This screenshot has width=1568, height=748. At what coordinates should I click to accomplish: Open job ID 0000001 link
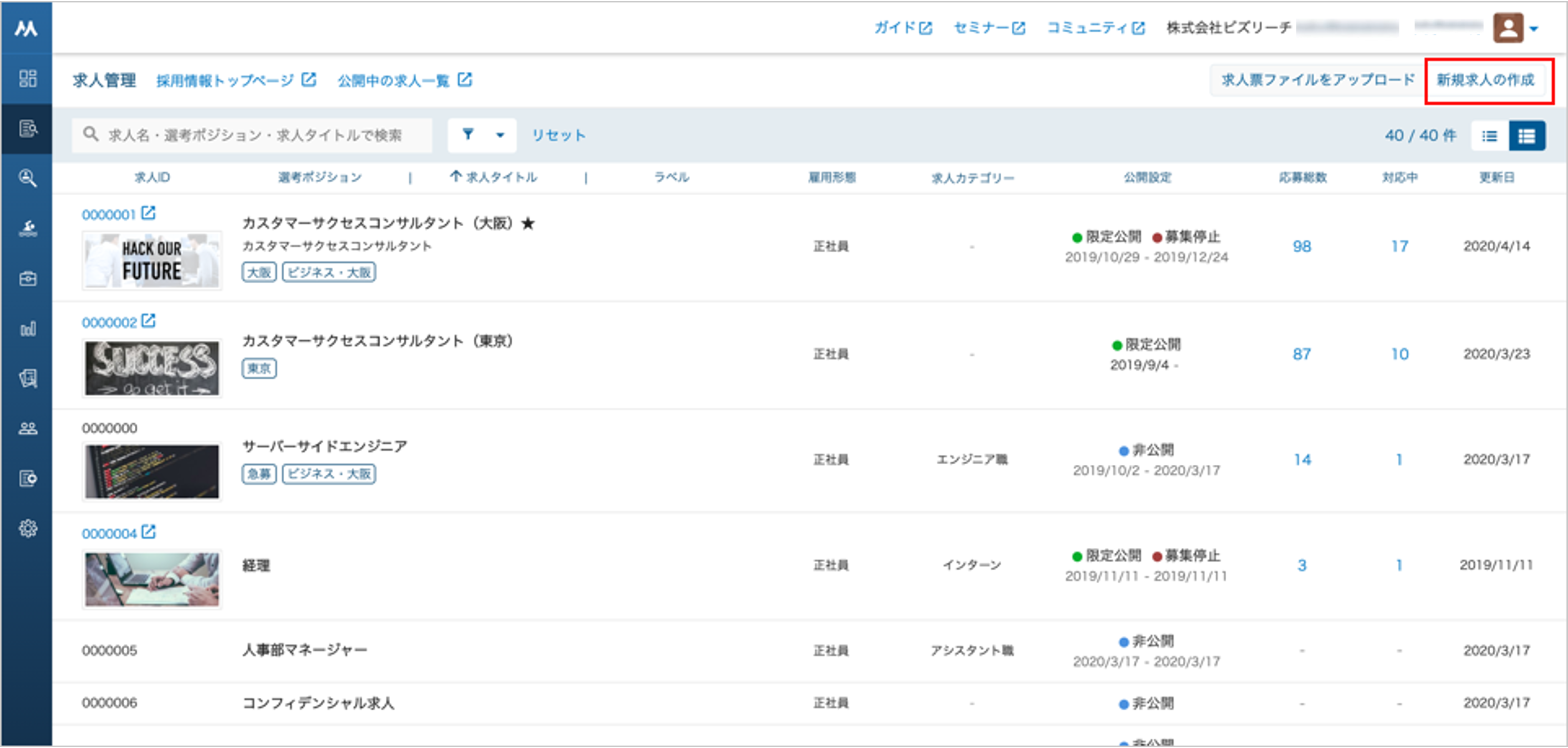coord(108,214)
